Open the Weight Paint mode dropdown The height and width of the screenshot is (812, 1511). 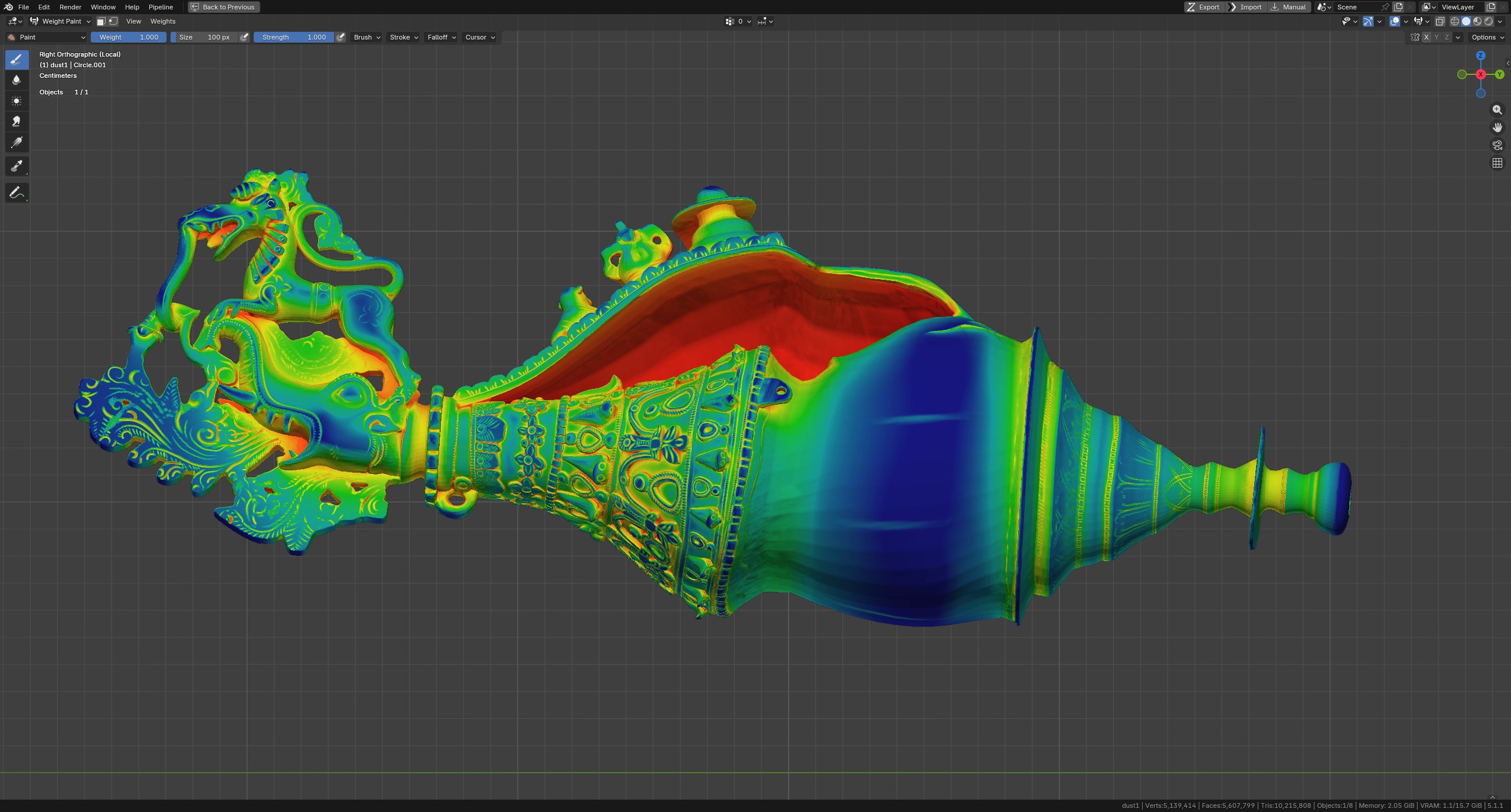pos(61,21)
